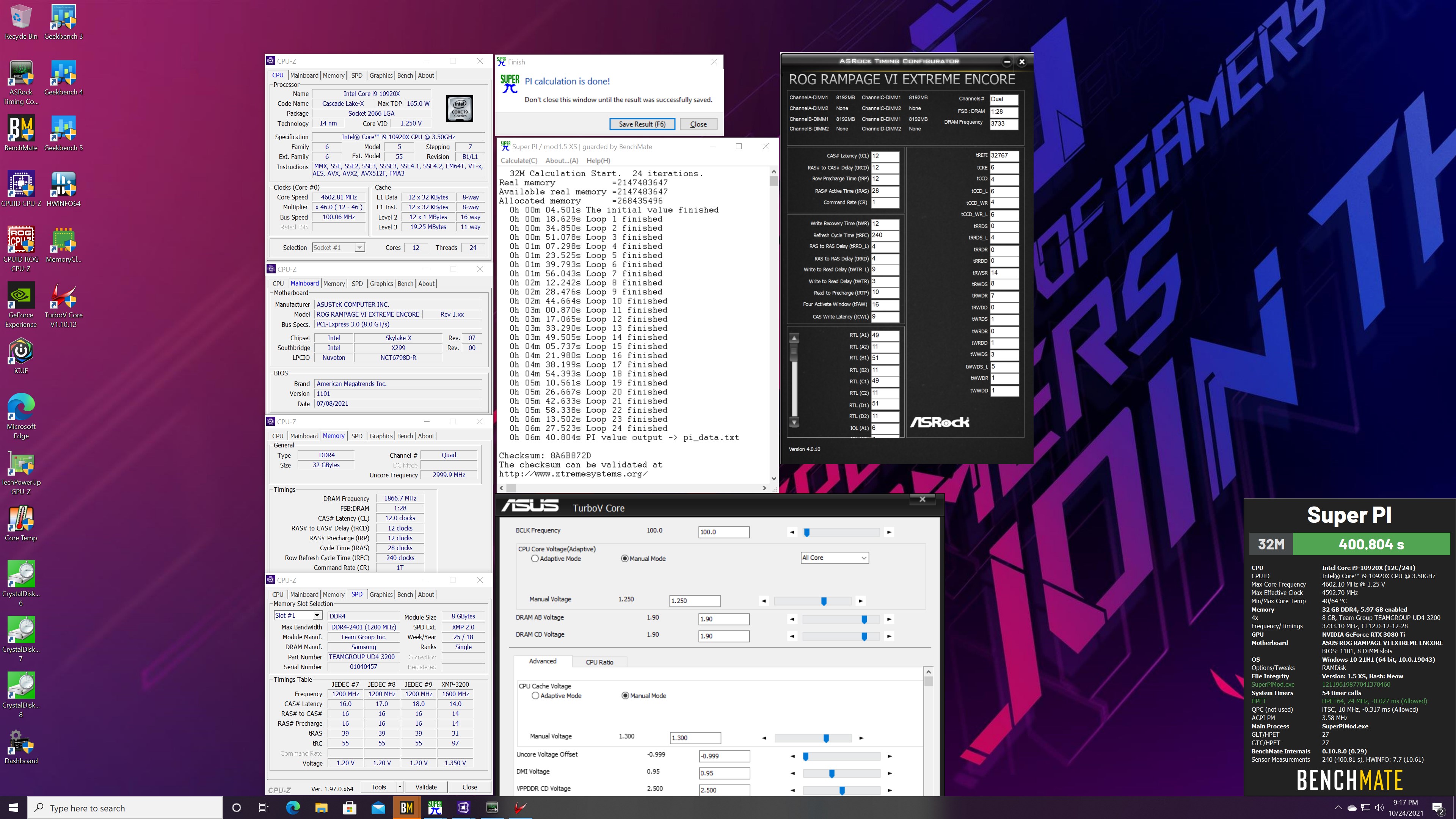Select Adaptive Mode for CPU Core Voltage
Image resolution: width=1456 pixels, height=819 pixels.
[x=535, y=559]
